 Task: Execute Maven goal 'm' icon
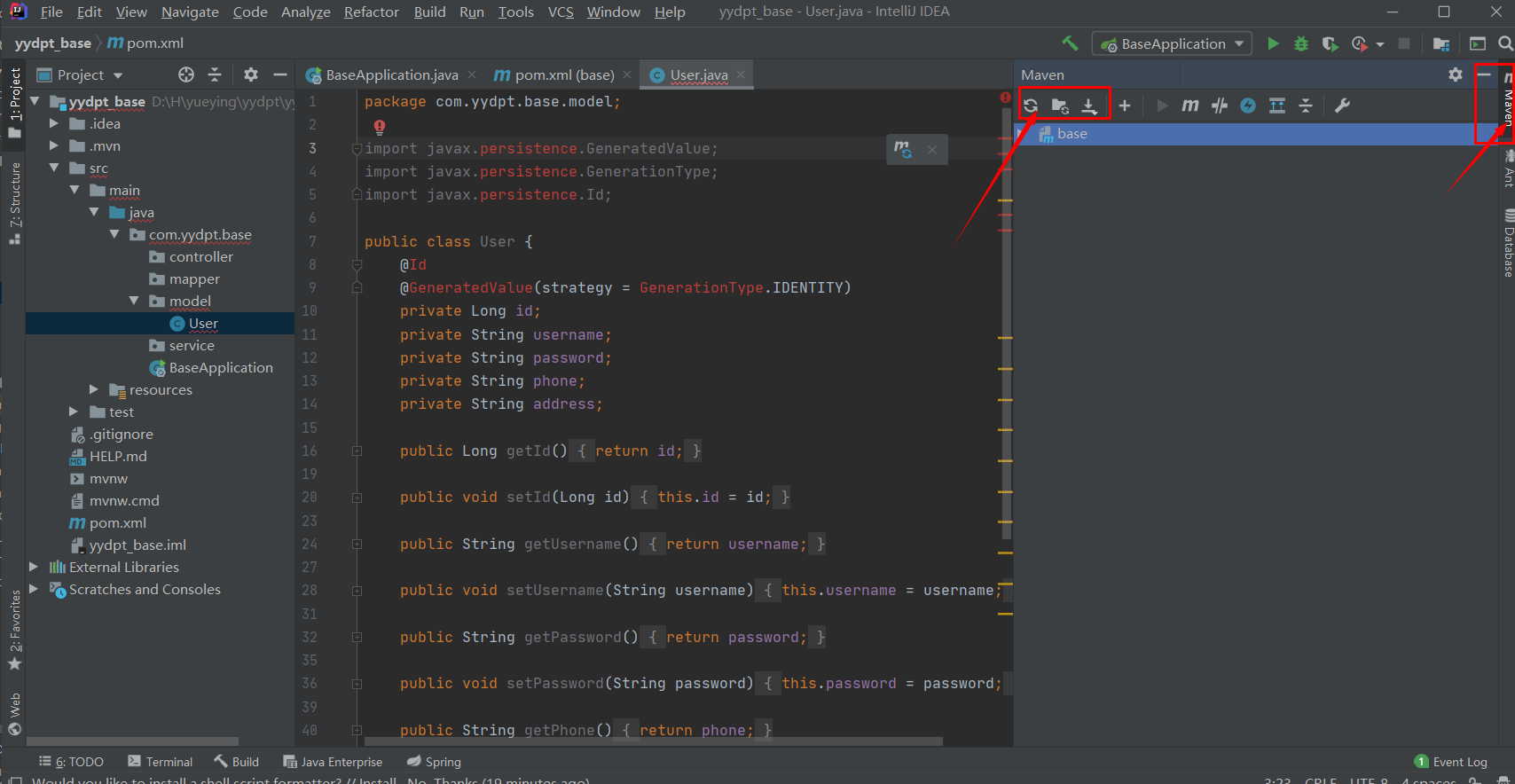(1190, 106)
